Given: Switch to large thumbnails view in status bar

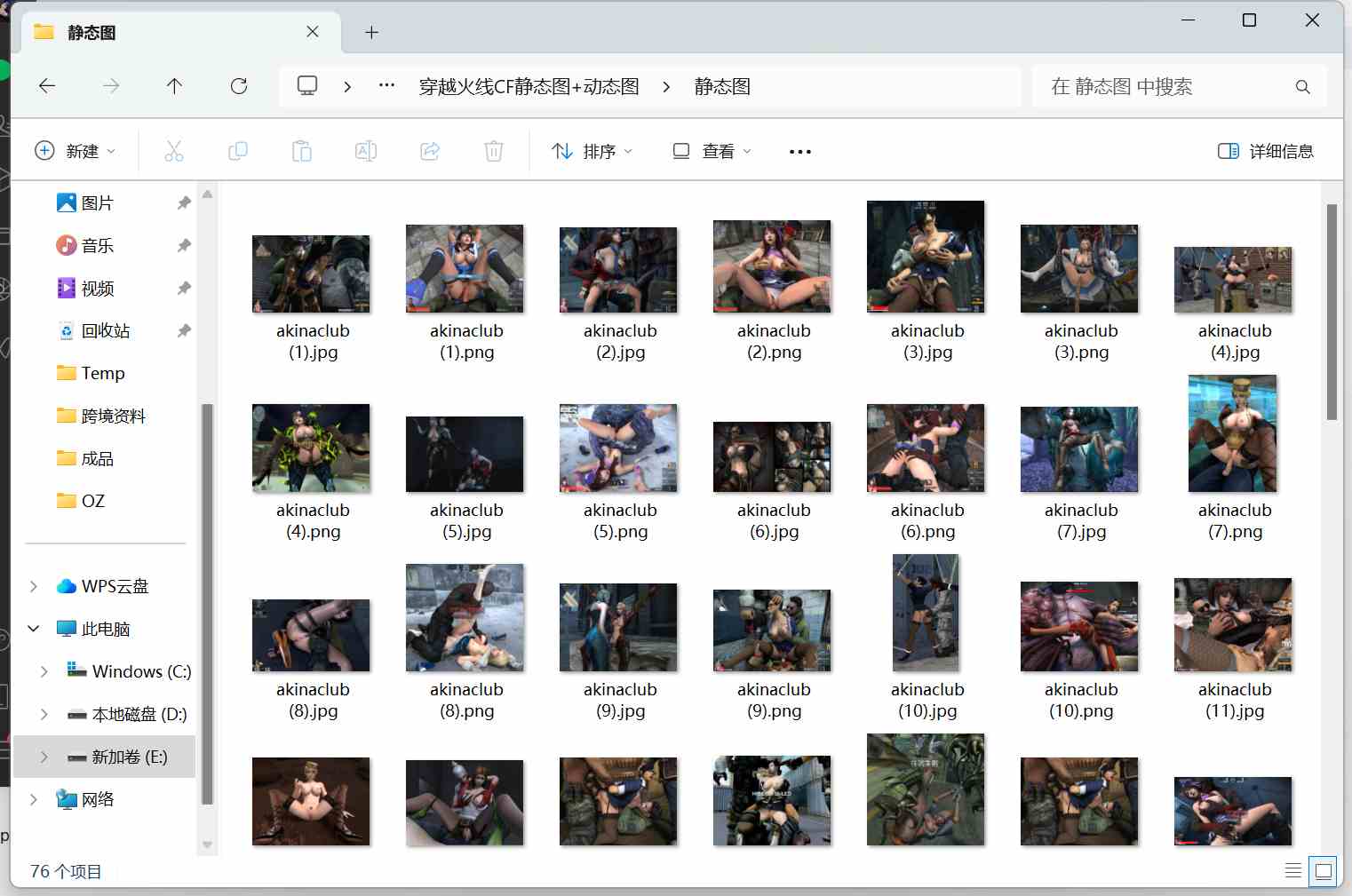Looking at the screenshot, I should point(1323,871).
